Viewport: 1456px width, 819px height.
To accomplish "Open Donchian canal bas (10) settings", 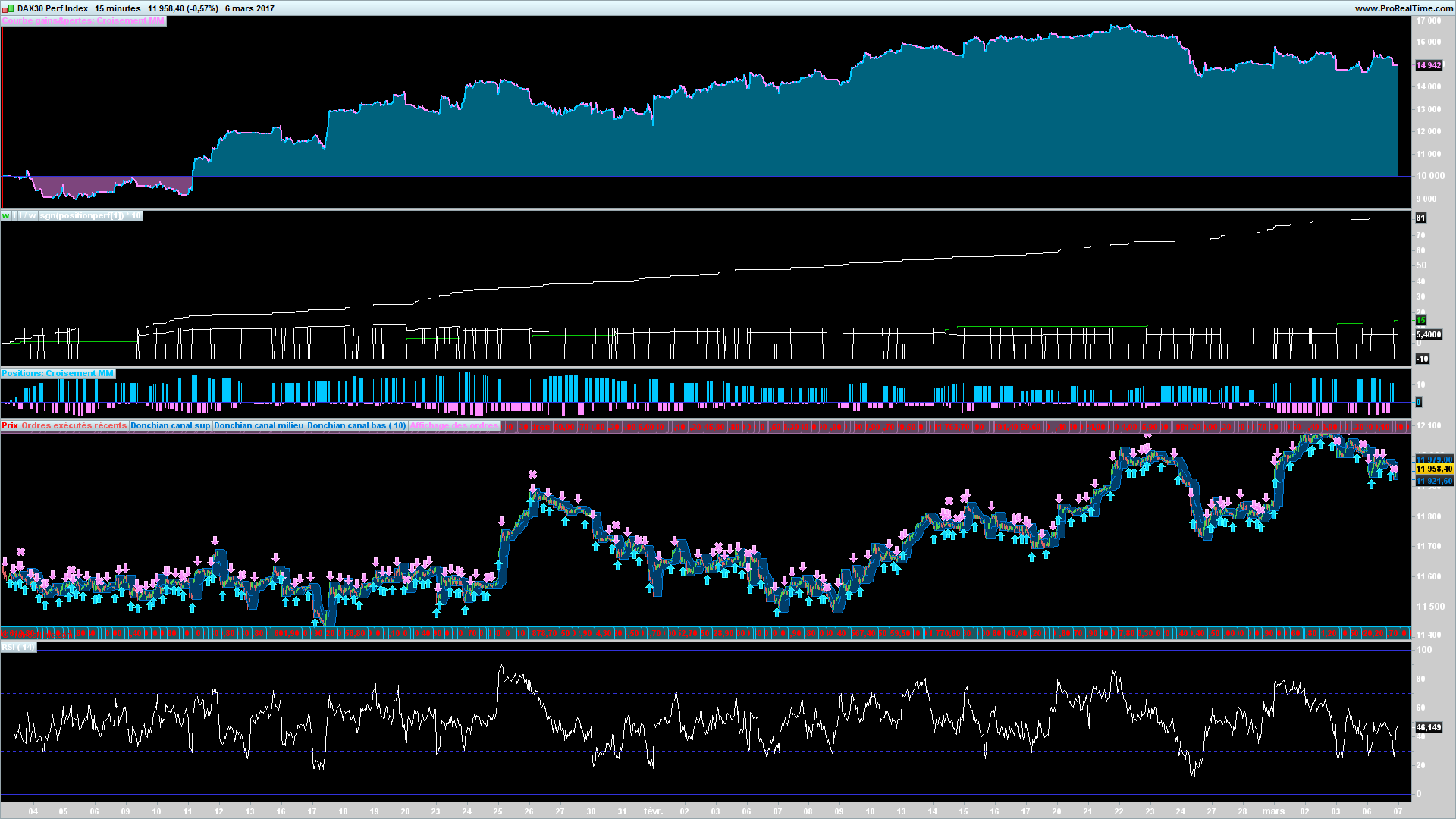I will pos(356,425).
